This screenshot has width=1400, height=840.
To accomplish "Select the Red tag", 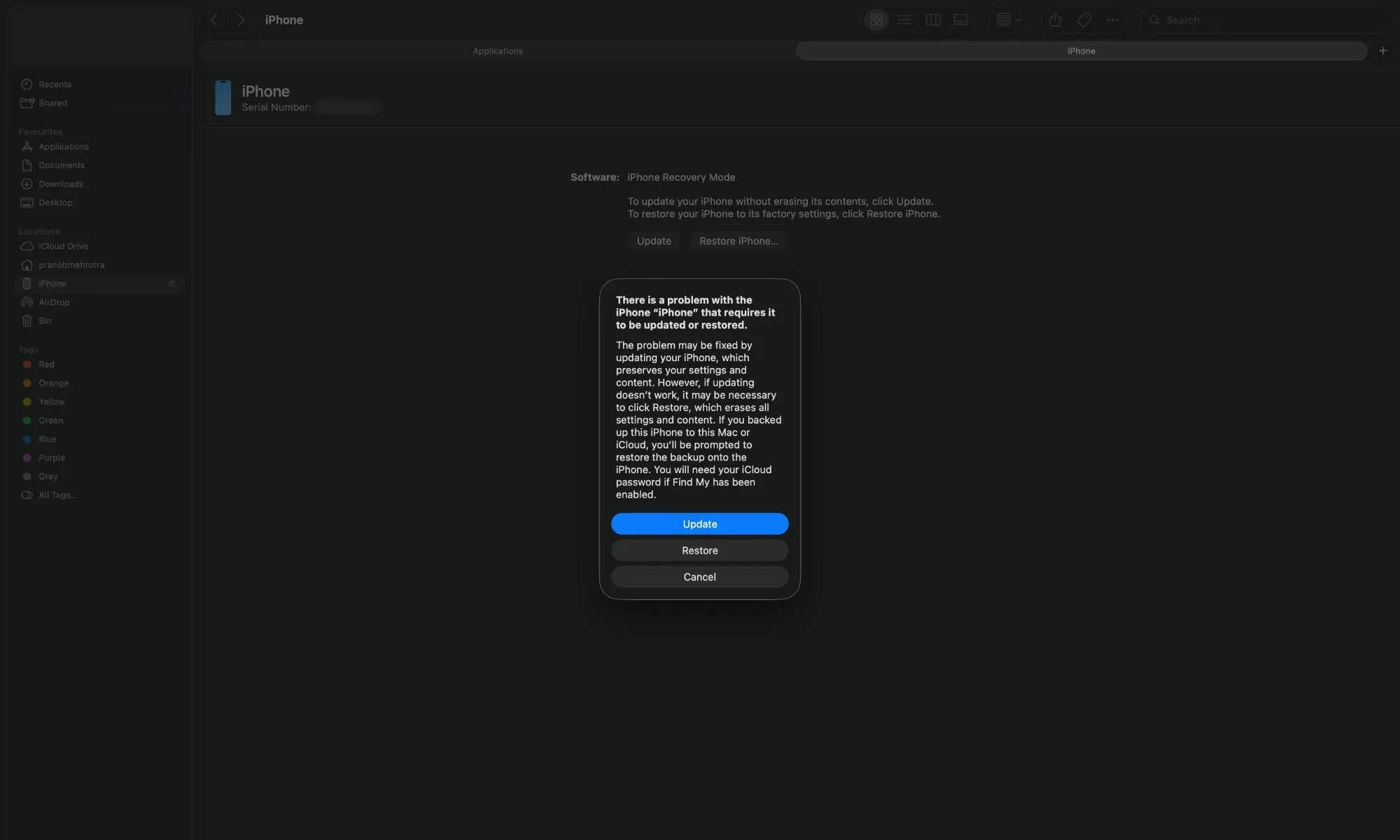I will click(x=98, y=364).
